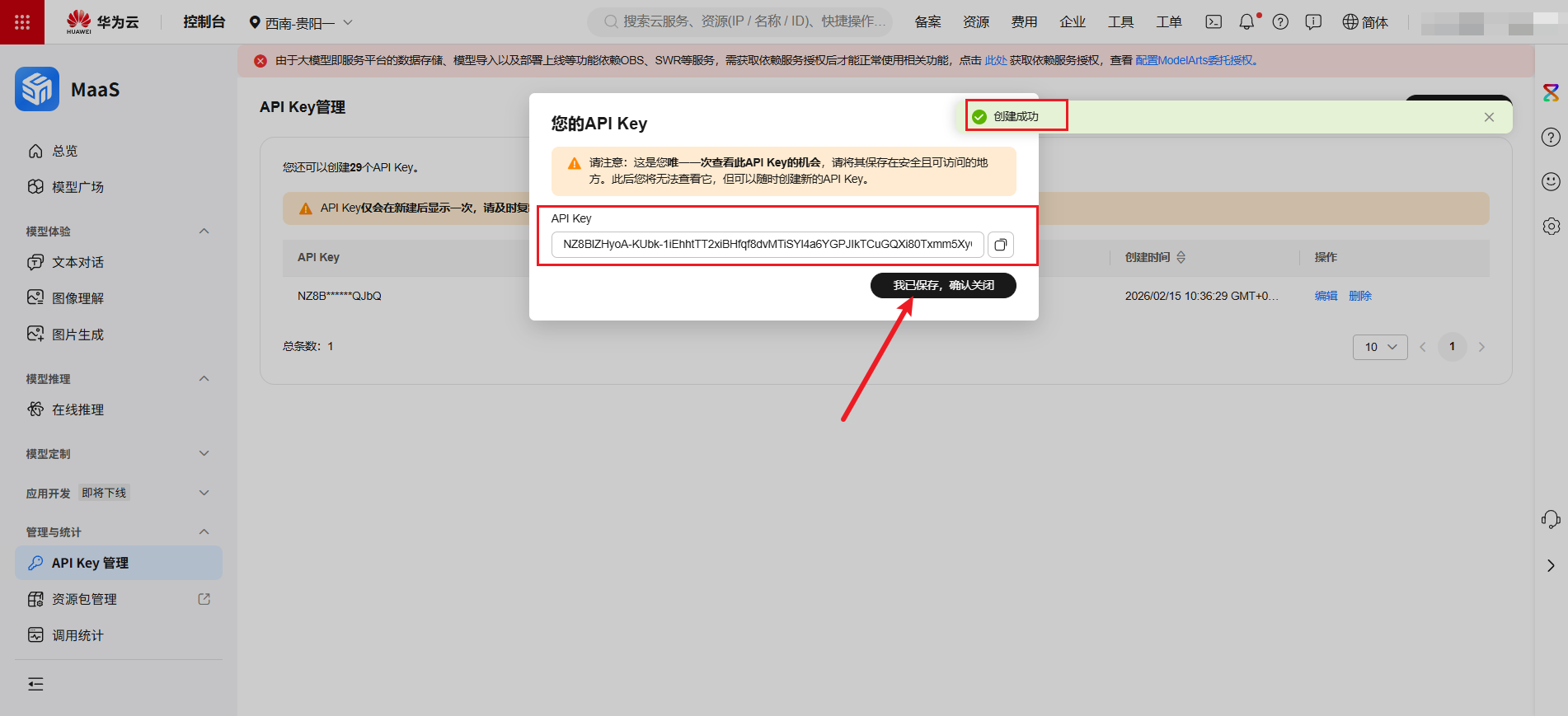Screen dimensions: 1568x716
Task: Open the region dropdown 西南-贵阳一
Action: tap(301, 22)
